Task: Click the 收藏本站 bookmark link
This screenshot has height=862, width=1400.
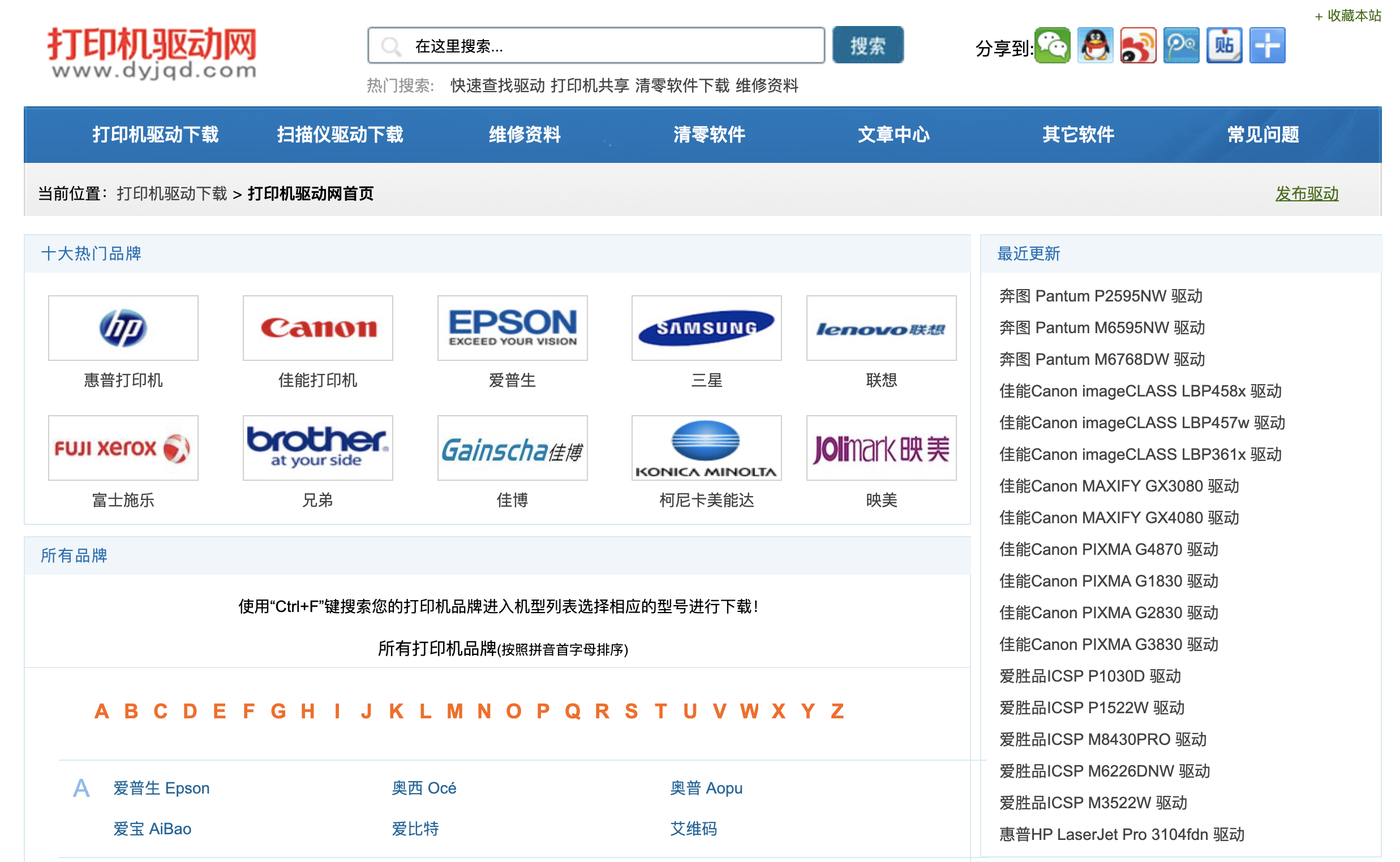Action: coord(1347,16)
